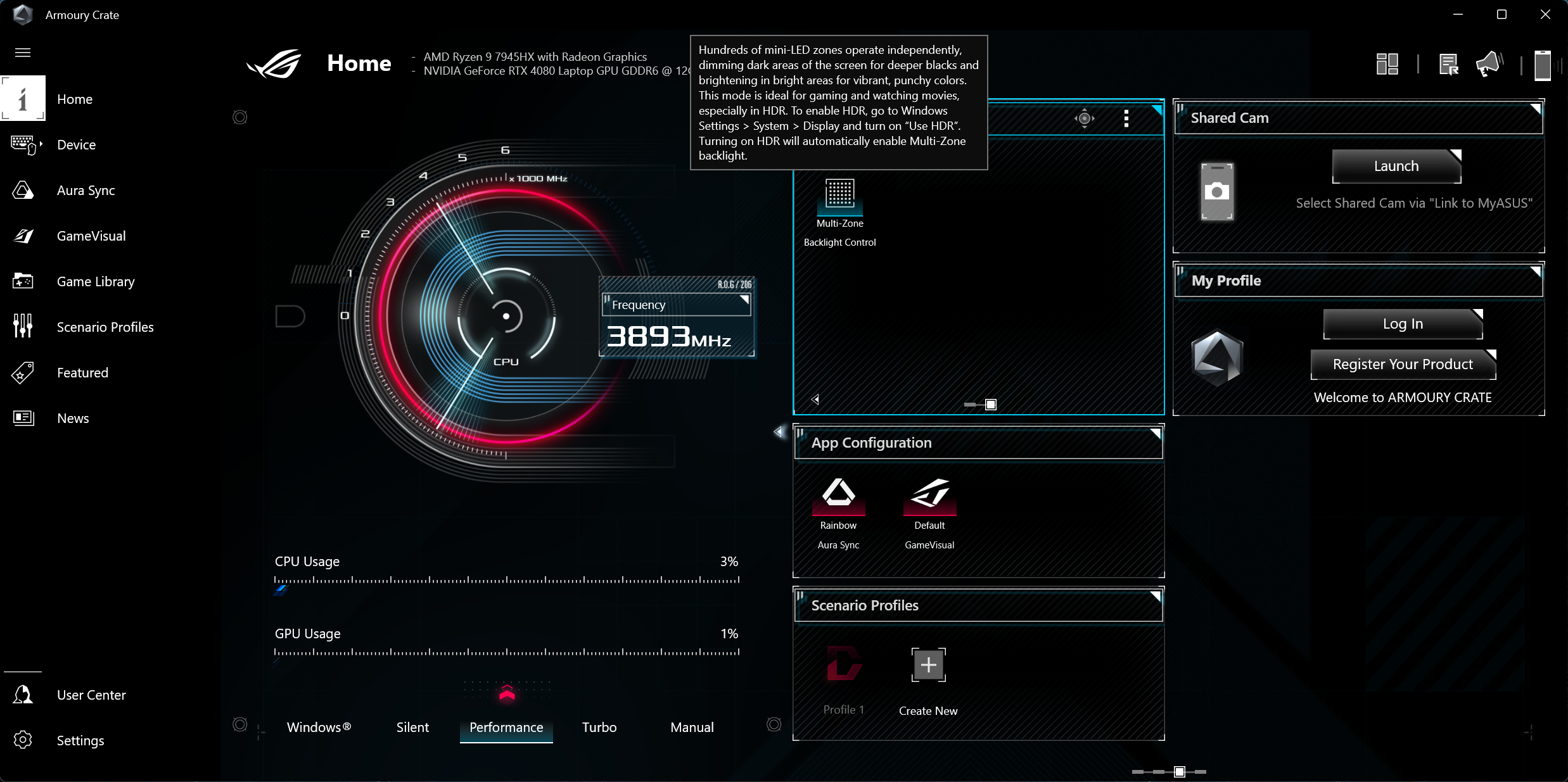
Task: Click the dashboard layout icon in header
Action: click(1387, 64)
